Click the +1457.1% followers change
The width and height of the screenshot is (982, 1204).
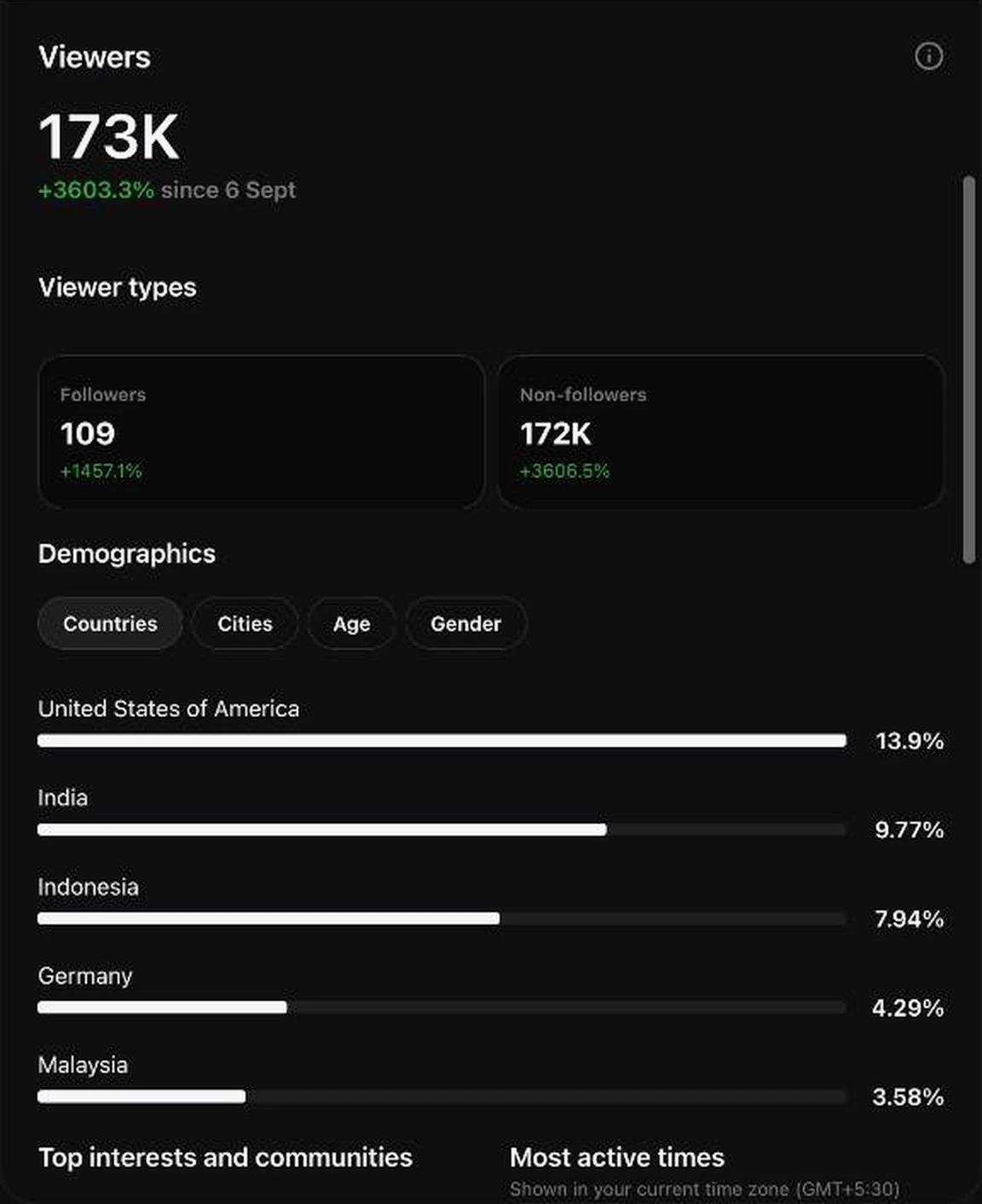point(101,471)
